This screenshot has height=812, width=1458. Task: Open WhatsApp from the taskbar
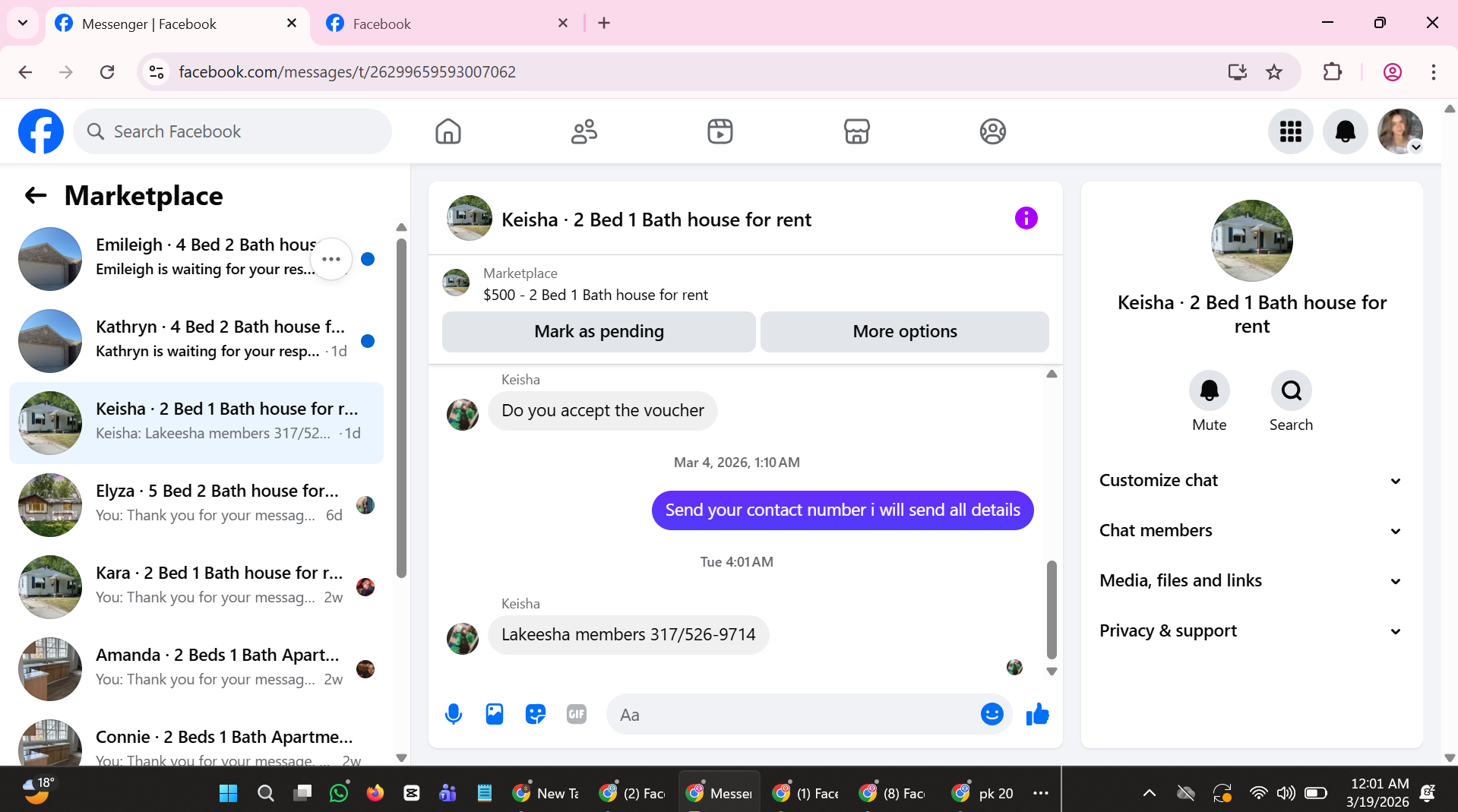tap(338, 793)
